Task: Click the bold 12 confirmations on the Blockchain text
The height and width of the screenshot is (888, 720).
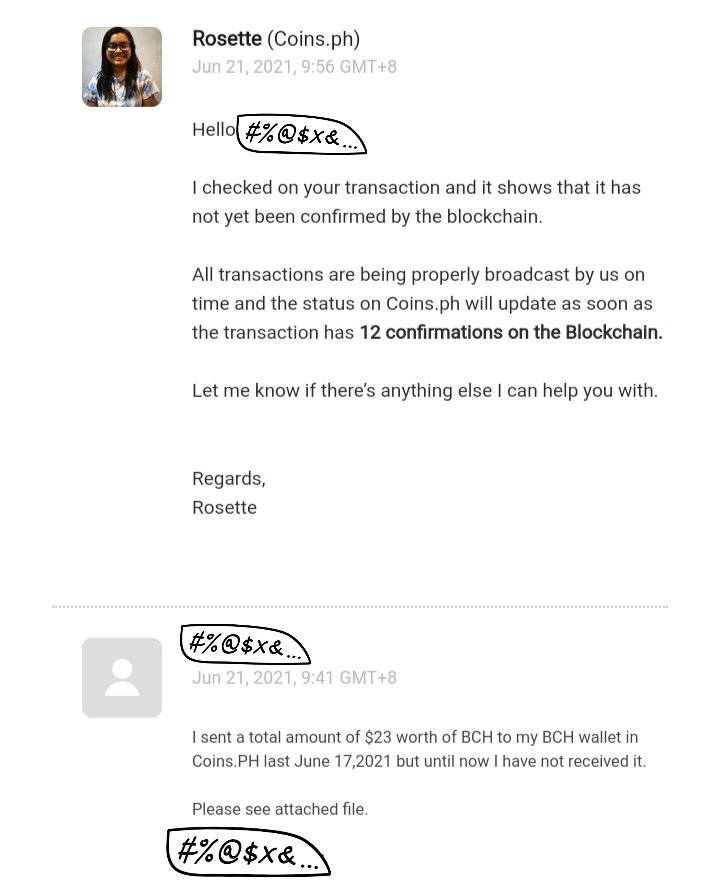Action: pos(511,332)
